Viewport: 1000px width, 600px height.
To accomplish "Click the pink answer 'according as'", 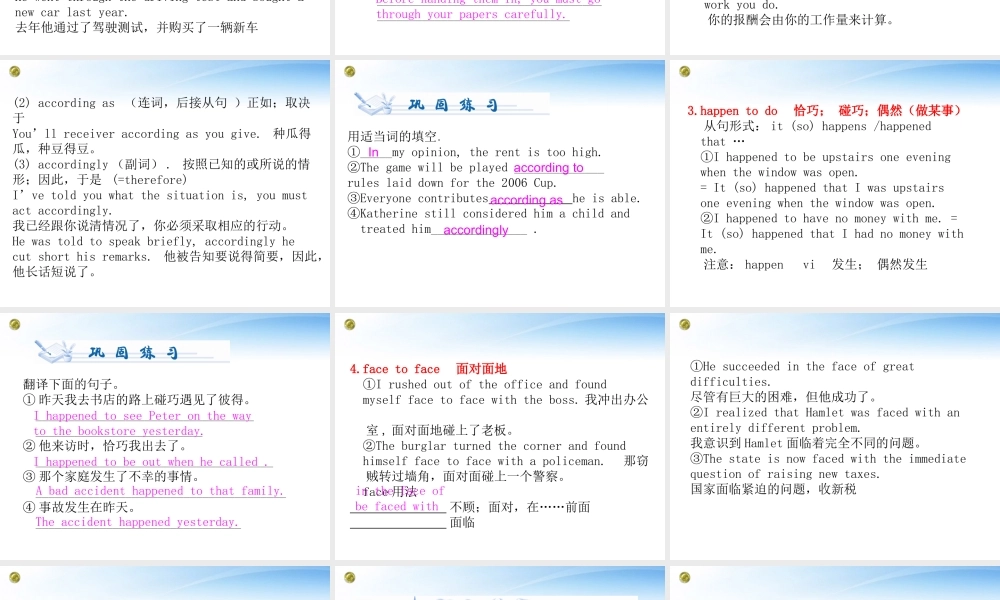I will (x=526, y=200).
